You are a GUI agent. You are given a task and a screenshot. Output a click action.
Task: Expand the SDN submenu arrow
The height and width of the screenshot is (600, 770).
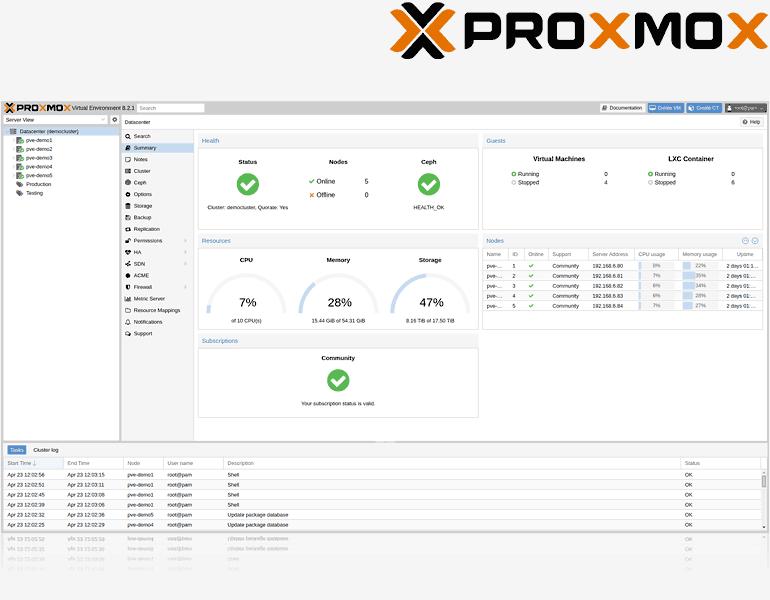click(x=185, y=264)
